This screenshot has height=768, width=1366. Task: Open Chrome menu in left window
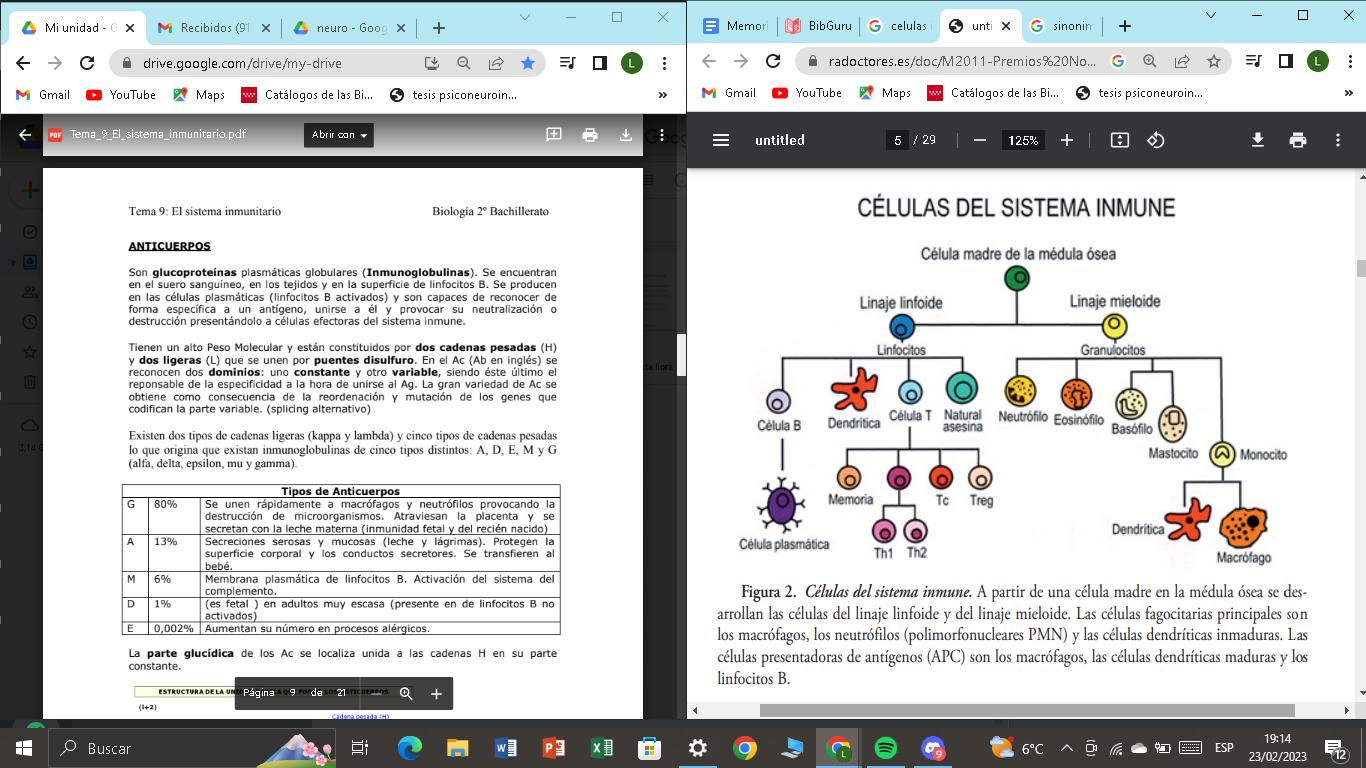pos(664,62)
